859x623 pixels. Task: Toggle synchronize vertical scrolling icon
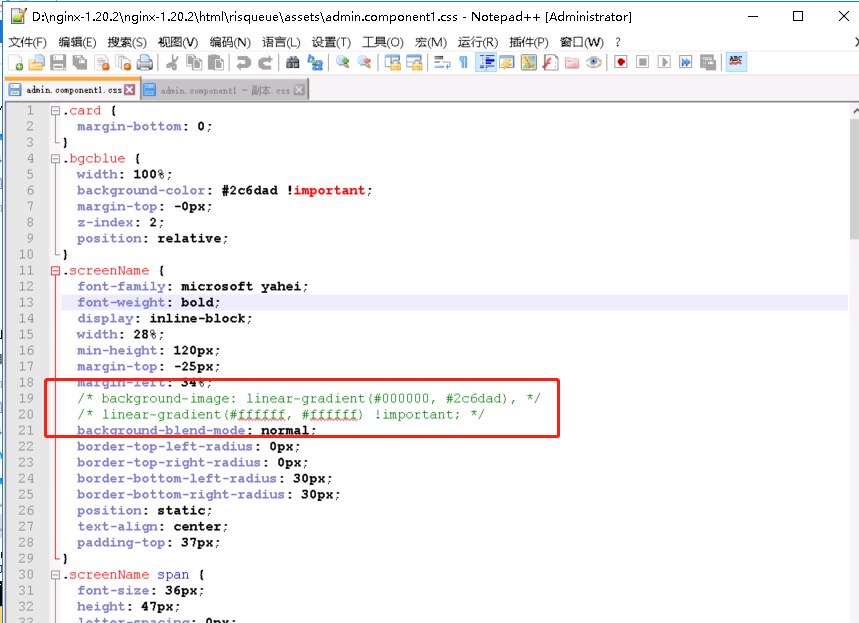click(392, 63)
